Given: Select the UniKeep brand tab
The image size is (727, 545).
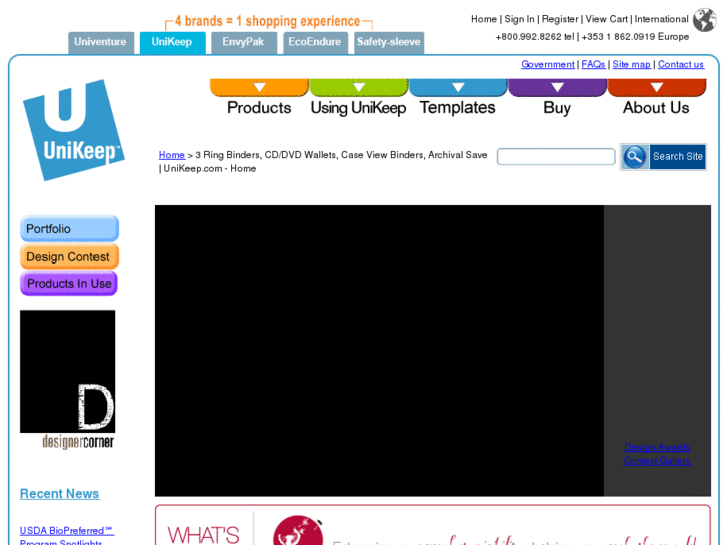Looking at the screenshot, I should pos(172,43).
